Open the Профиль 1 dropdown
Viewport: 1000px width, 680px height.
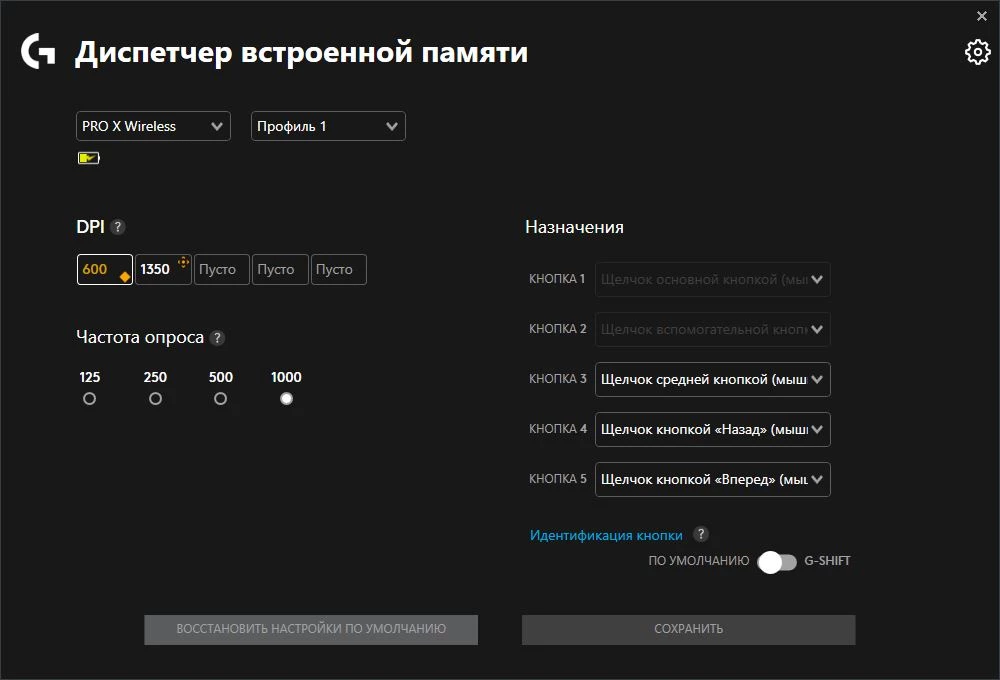(x=328, y=126)
